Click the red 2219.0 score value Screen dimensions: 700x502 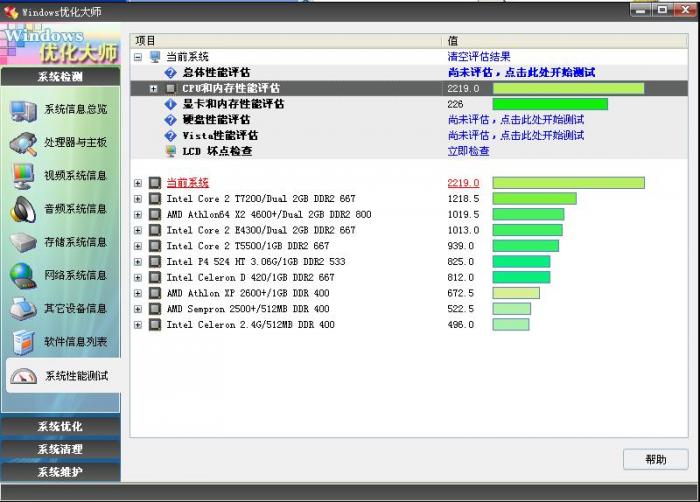[463, 183]
